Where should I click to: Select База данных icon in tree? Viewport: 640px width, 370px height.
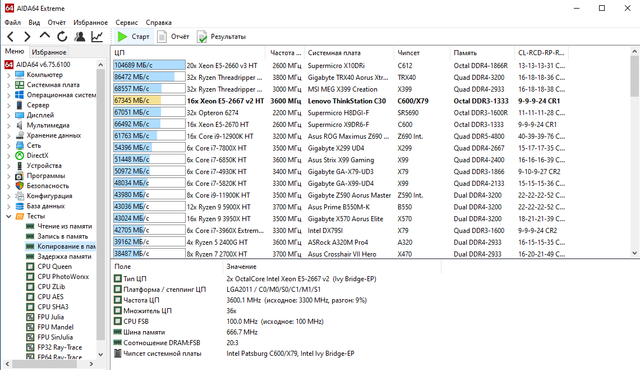pyautogui.click(x=20, y=206)
